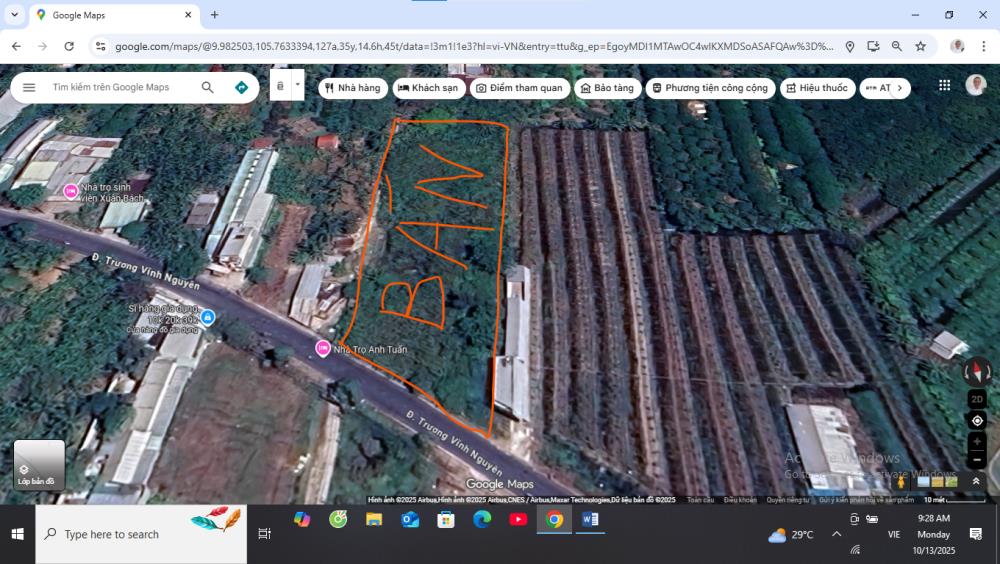This screenshot has height=564, width=1000.
Task: Click the print icon on the map
Action: (280, 85)
